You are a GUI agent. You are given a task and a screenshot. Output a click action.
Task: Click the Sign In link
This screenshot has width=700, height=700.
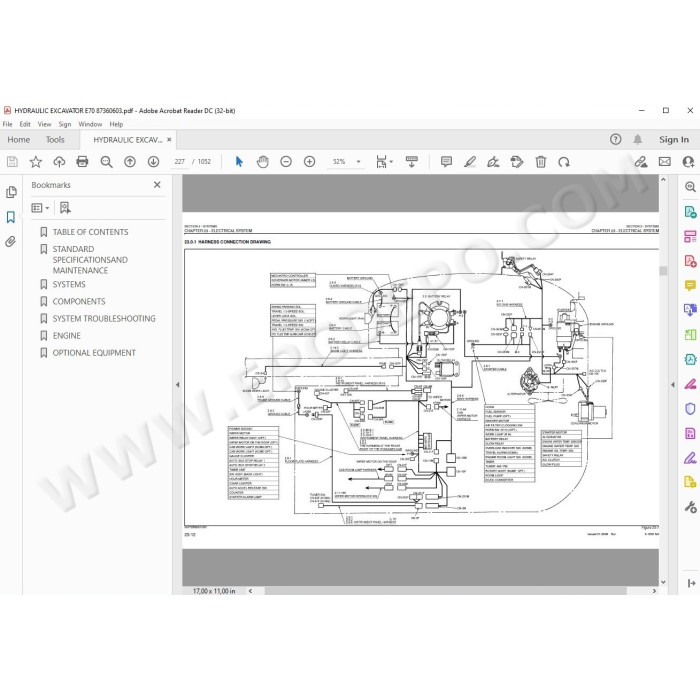[674, 140]
